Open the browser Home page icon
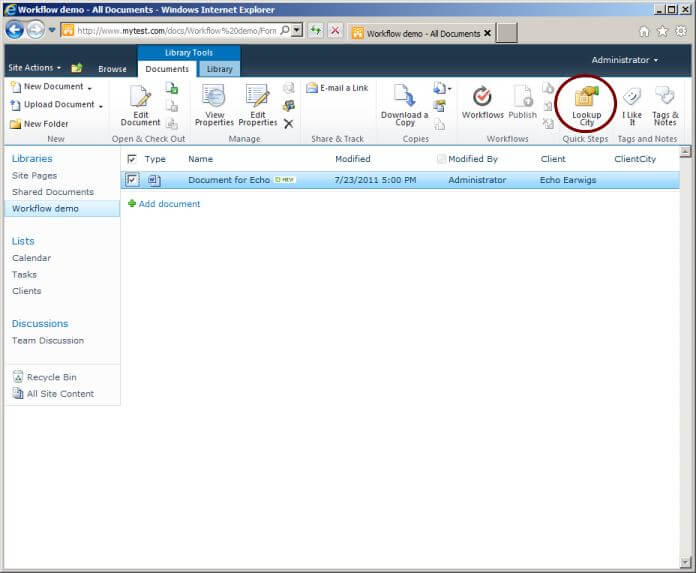 coord(644,31)
